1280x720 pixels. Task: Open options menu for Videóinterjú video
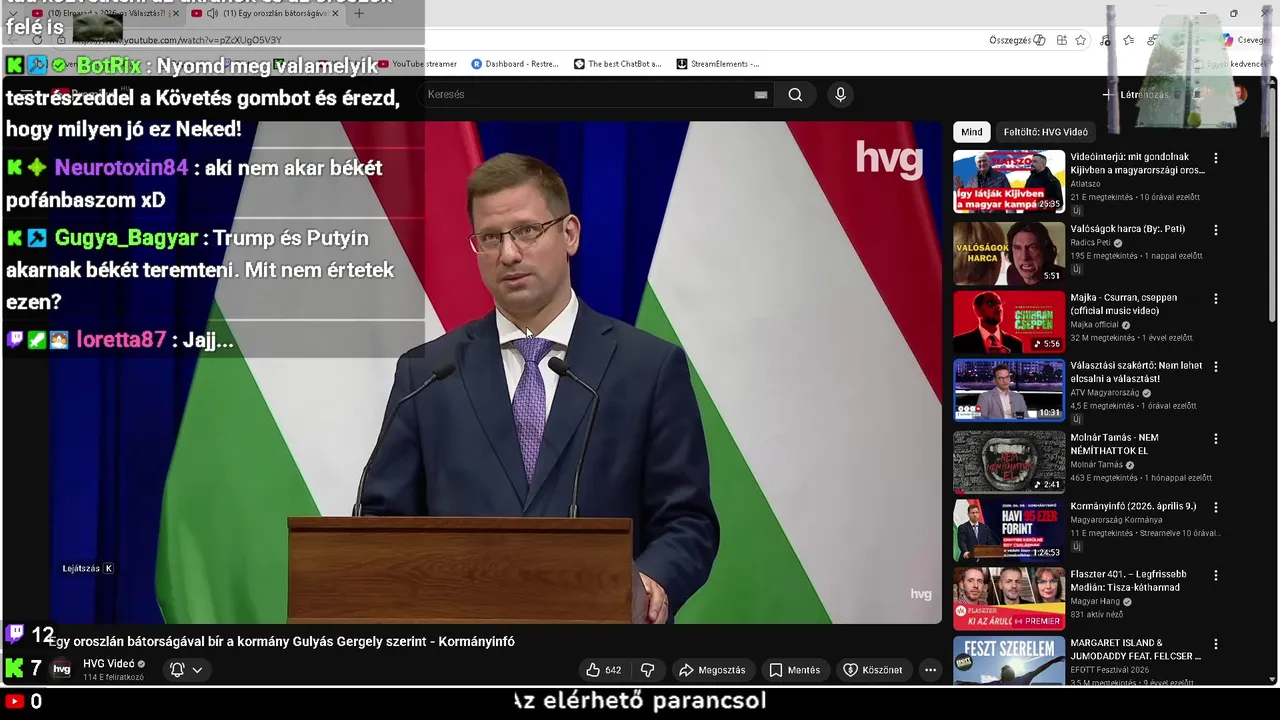[x=1216, y=158]
